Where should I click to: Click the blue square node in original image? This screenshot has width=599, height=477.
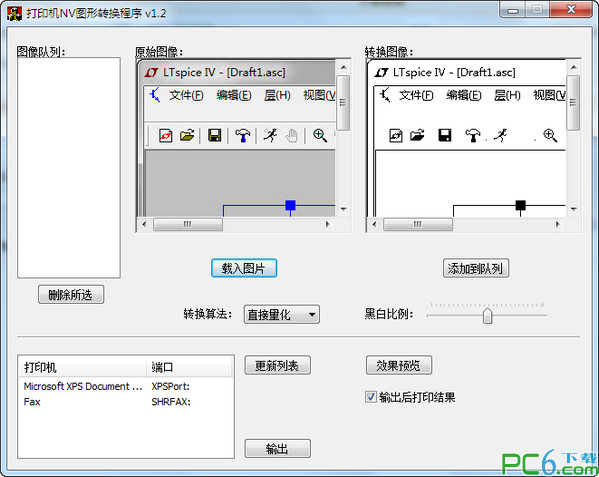point(290,205)
